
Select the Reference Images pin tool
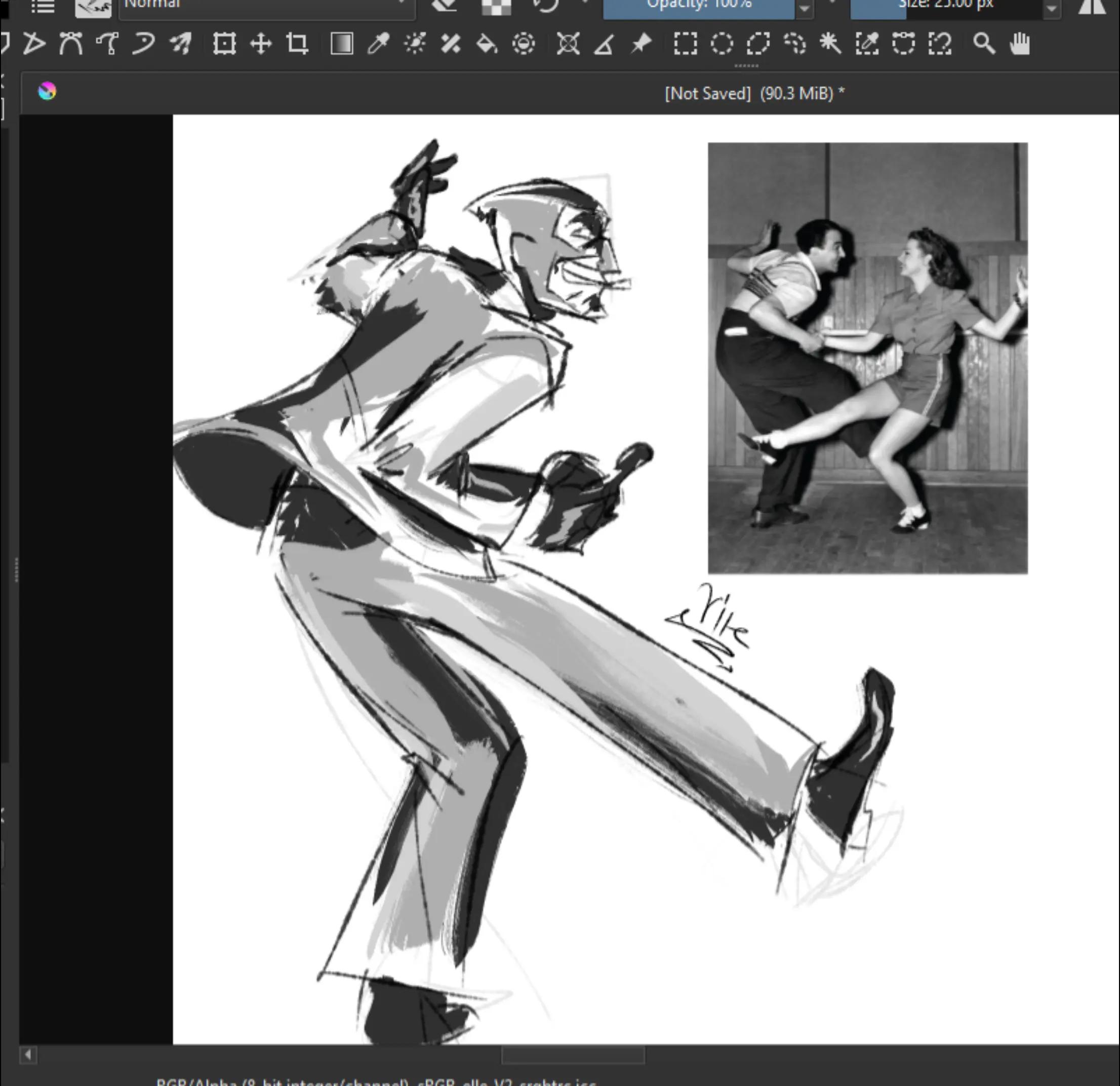click(641, 44)
